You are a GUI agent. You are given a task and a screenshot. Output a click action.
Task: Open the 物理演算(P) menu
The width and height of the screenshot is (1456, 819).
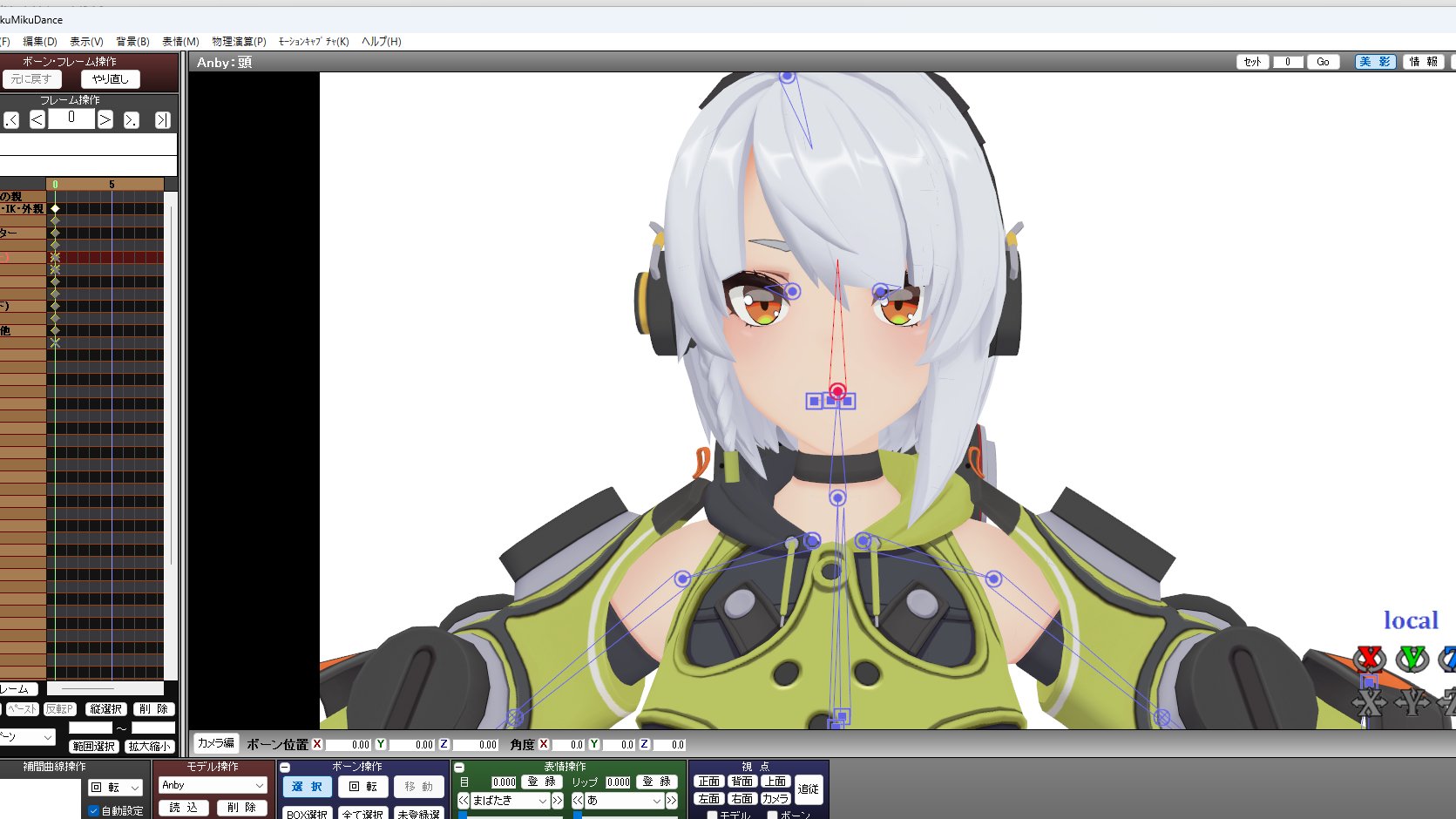tap(239, 42)
